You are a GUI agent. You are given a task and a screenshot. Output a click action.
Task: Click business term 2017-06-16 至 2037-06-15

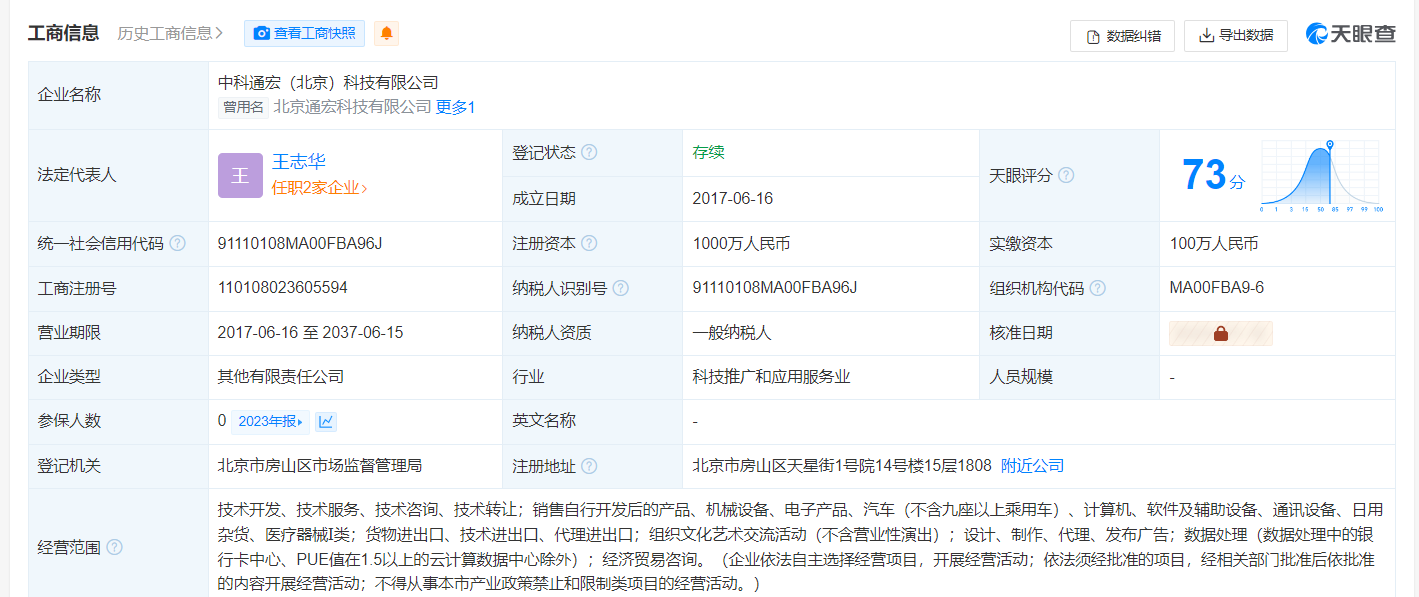(x=311, y=332)
